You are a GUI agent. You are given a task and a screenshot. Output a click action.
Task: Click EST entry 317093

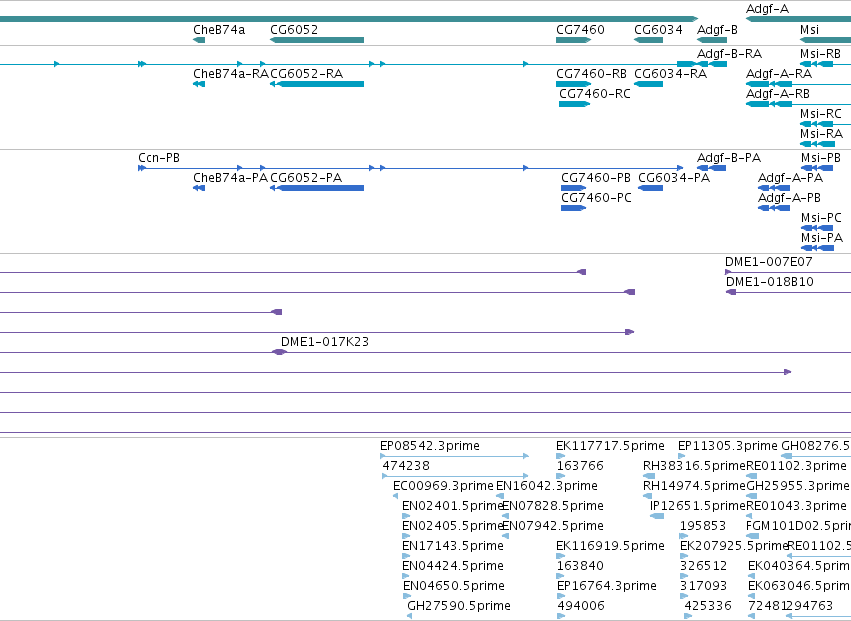(x=703, y=586)
